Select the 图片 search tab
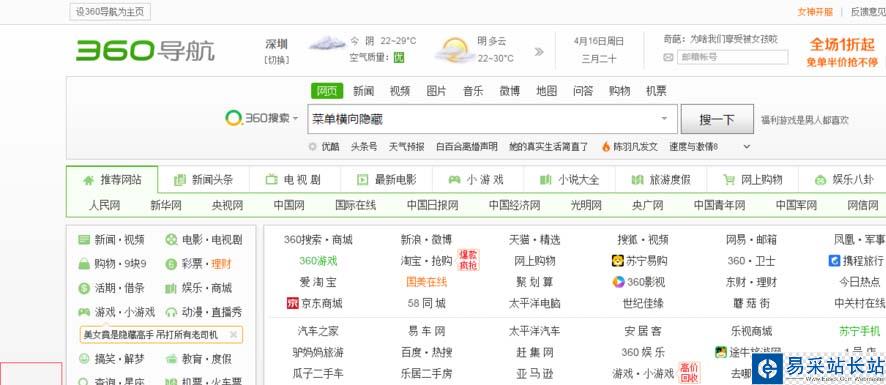This screenshot has height=385, width=886. pyautogui.click(x=436, y=90)
